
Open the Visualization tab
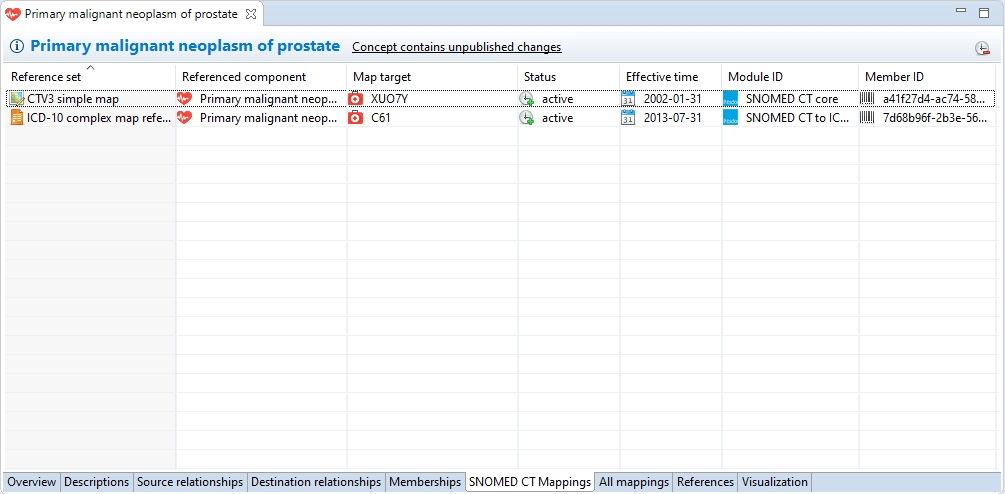click(x=775, y=482)
